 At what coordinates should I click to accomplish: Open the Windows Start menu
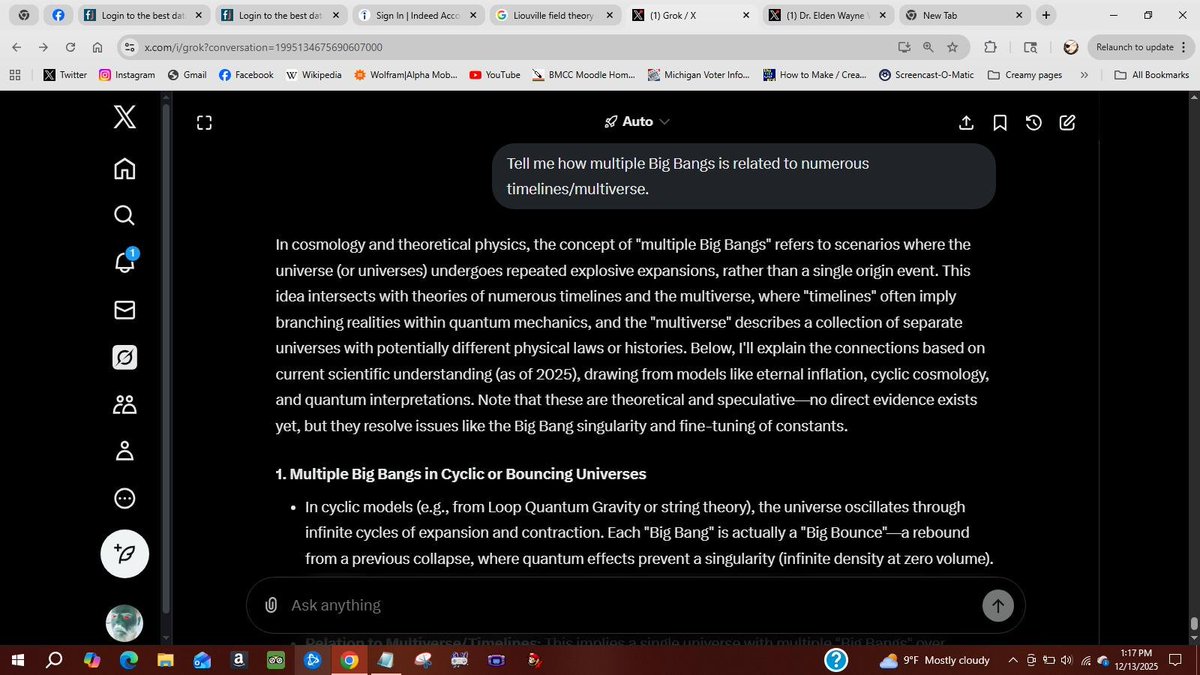pos(16,660)
